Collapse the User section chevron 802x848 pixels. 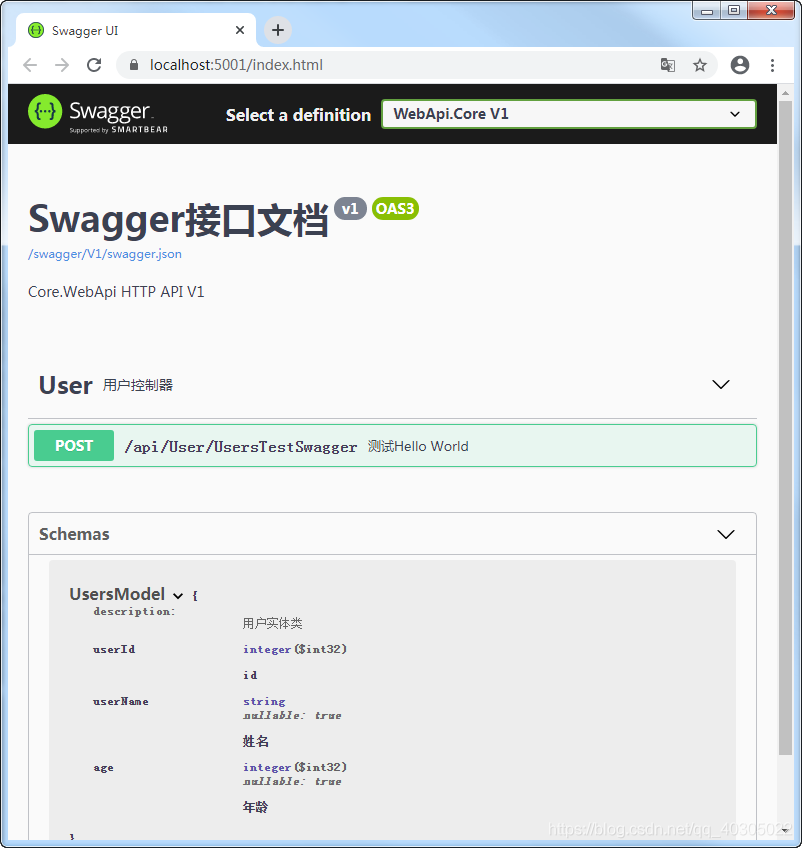coord(721,385)
